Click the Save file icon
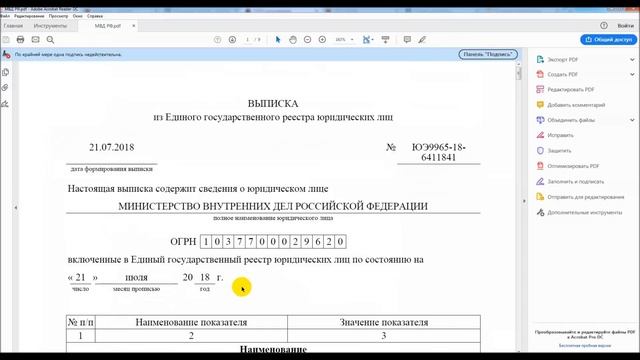This screenshot has height=360, width=640. pyautogui.click(x=6, y=40)
